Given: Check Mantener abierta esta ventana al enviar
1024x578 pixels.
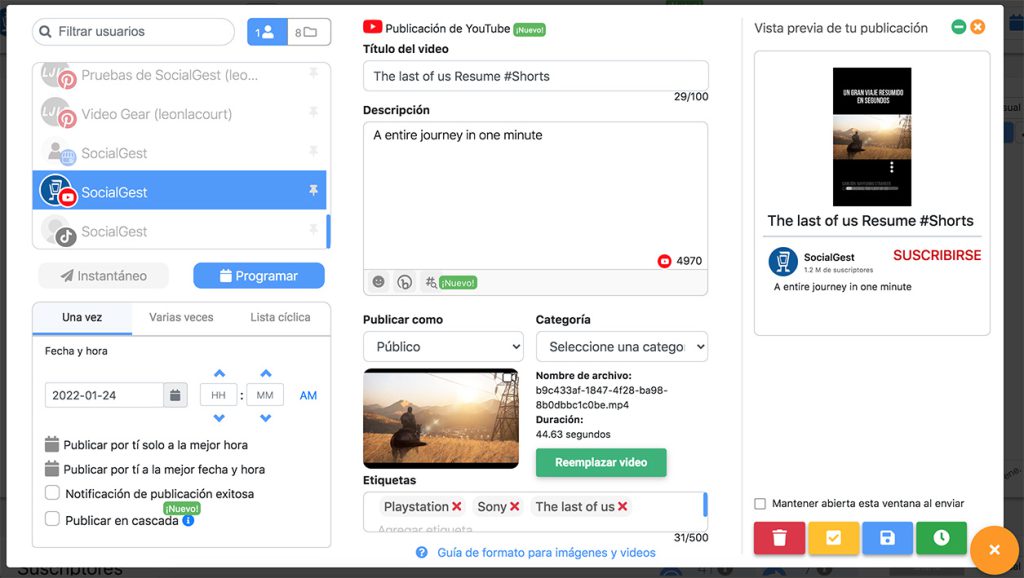Looking at the screenshot, I should click(760, 504).
